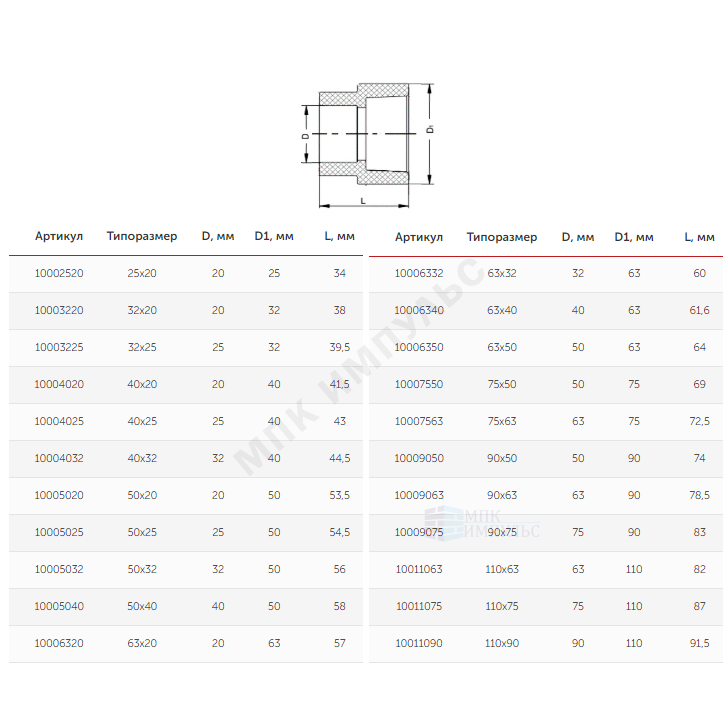
Task: Click length value 72,5
Action: [x=699, y=421]
